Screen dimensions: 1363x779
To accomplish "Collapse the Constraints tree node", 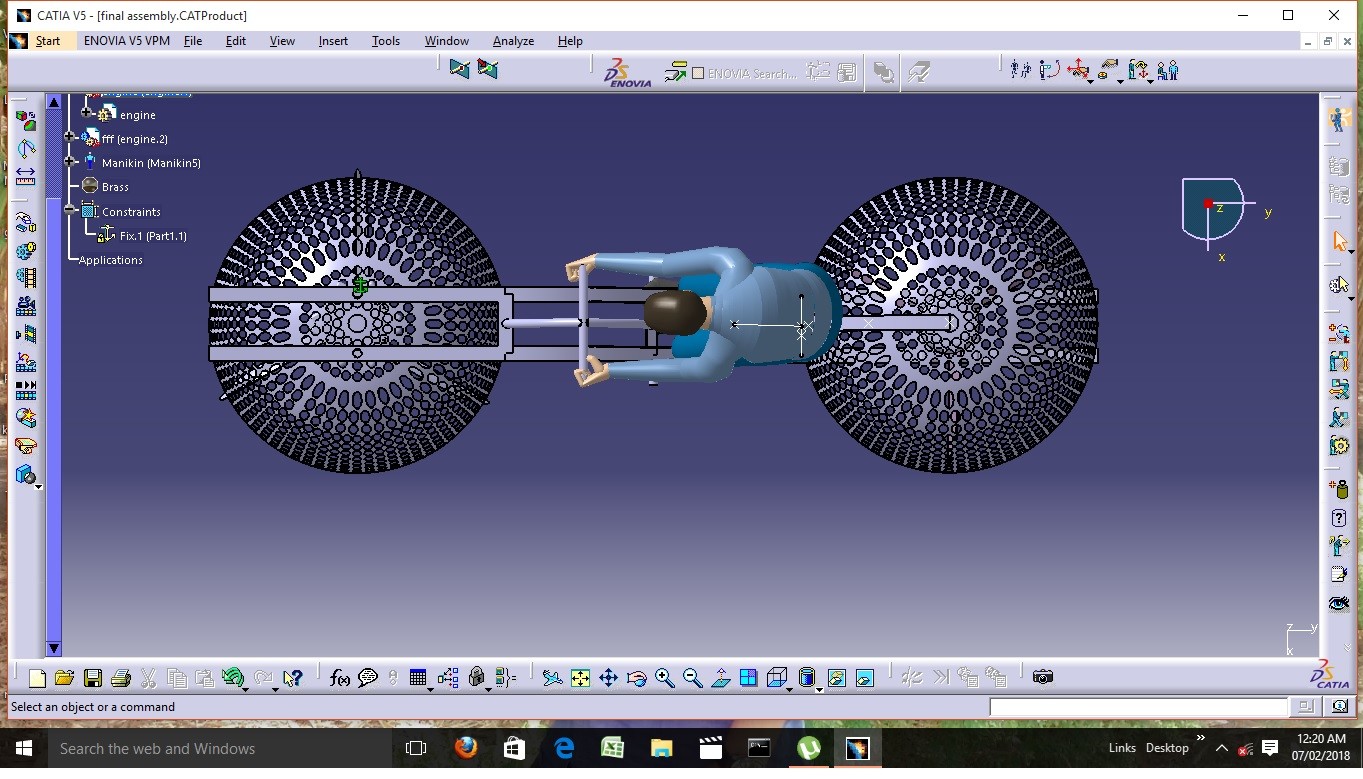I will pos(69,210).
